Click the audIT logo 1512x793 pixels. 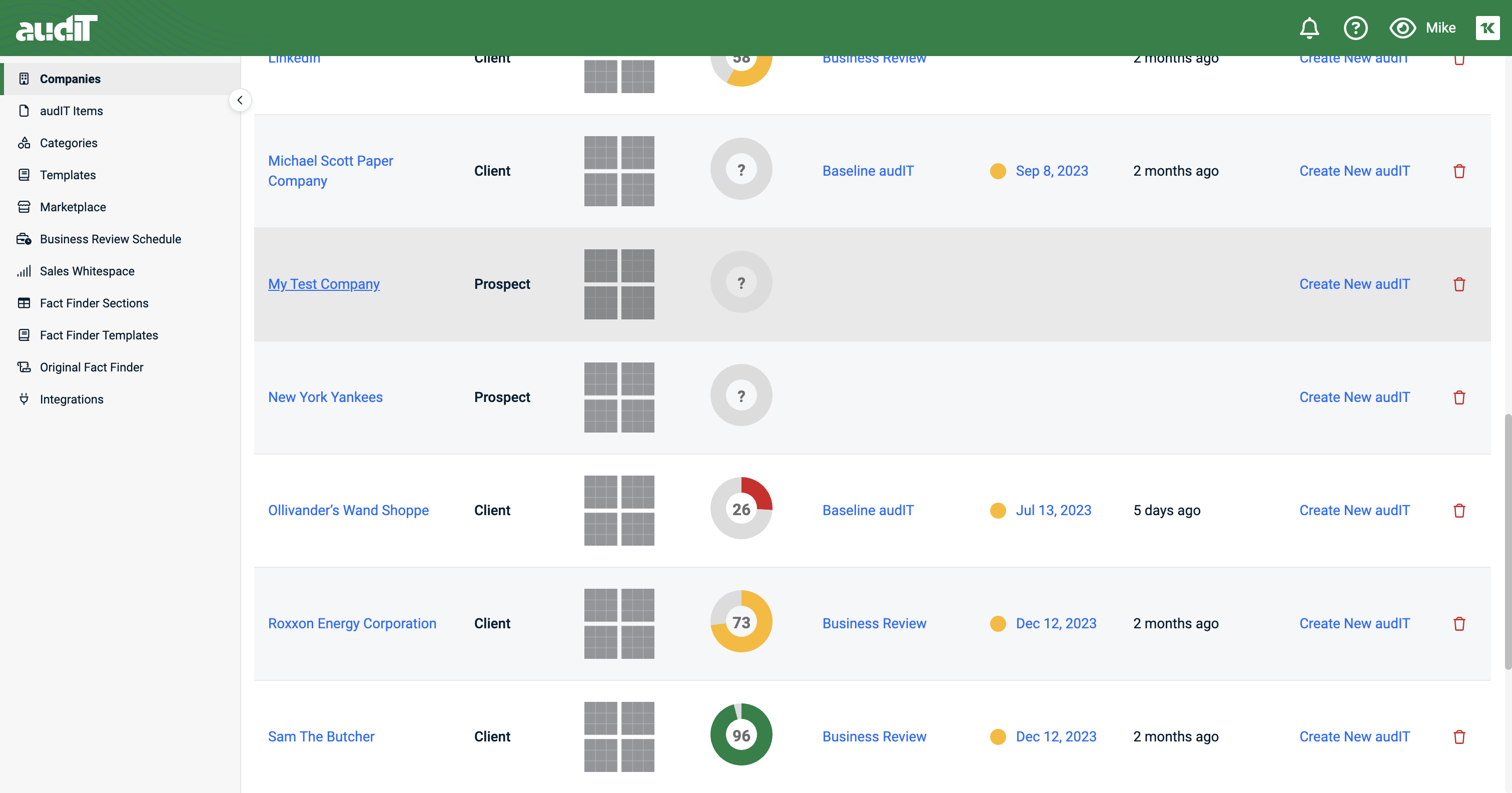click(x=57, y=28)
